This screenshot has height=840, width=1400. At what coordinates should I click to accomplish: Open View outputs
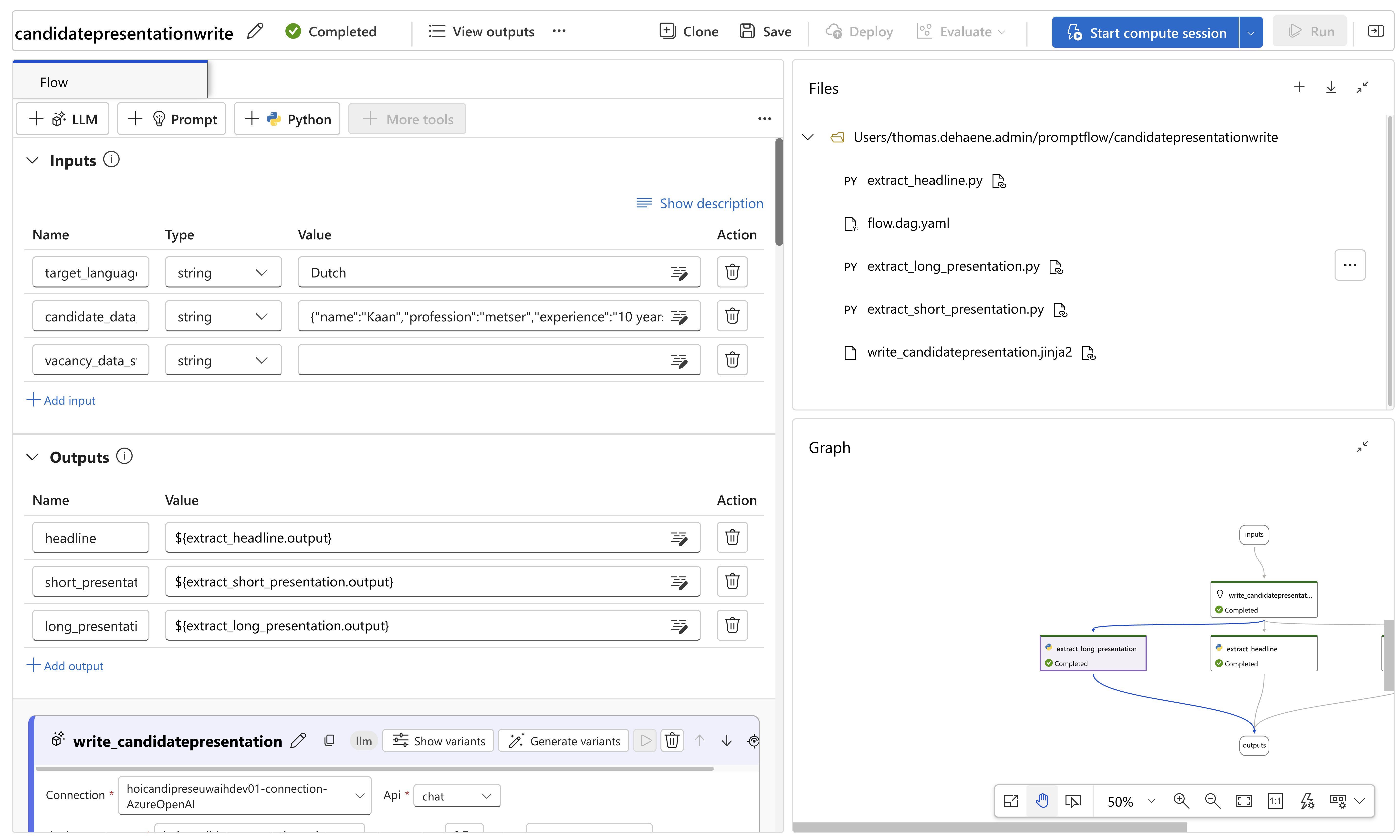point(481,31)
